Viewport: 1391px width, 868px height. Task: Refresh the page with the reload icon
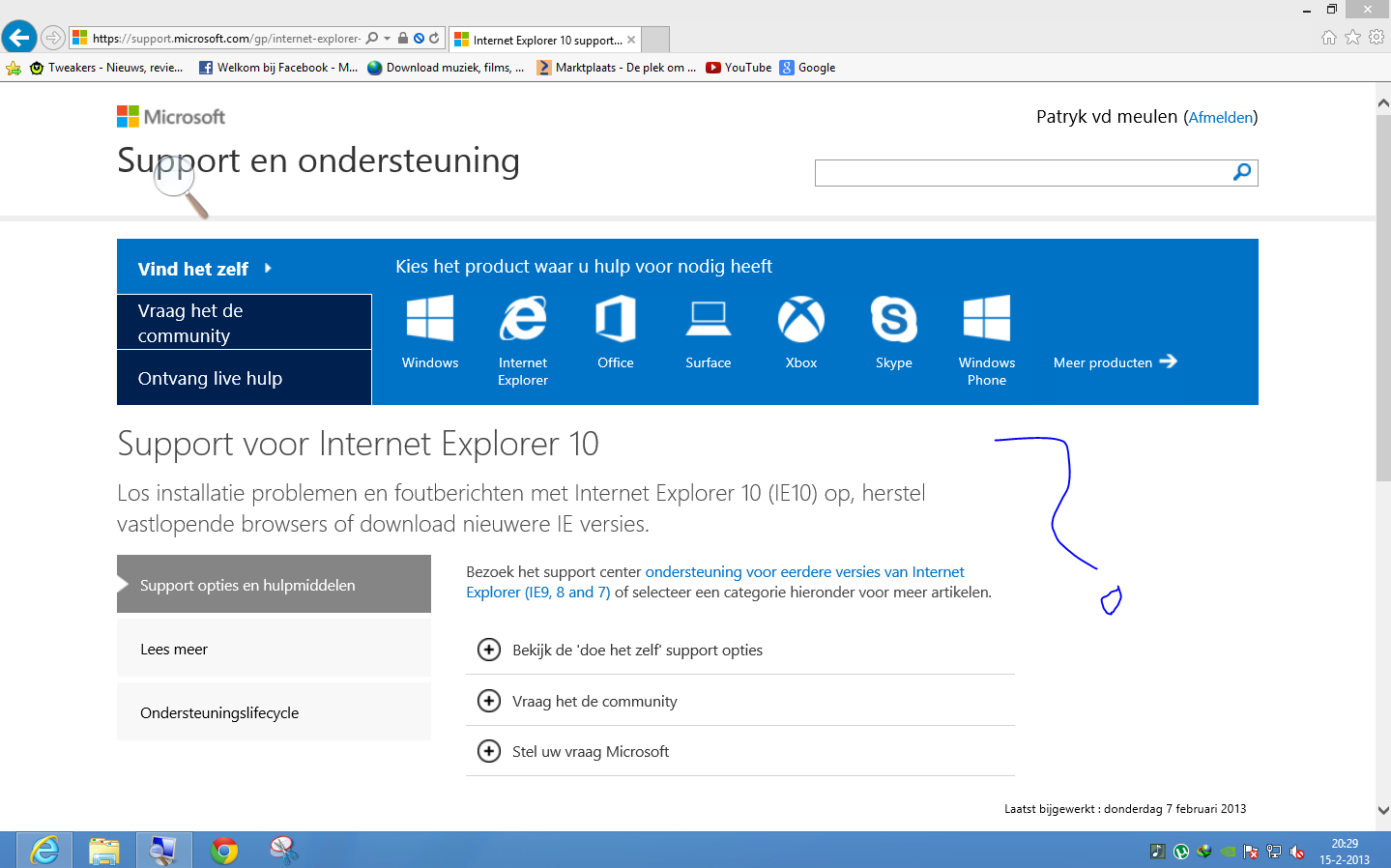coord(434,39)
